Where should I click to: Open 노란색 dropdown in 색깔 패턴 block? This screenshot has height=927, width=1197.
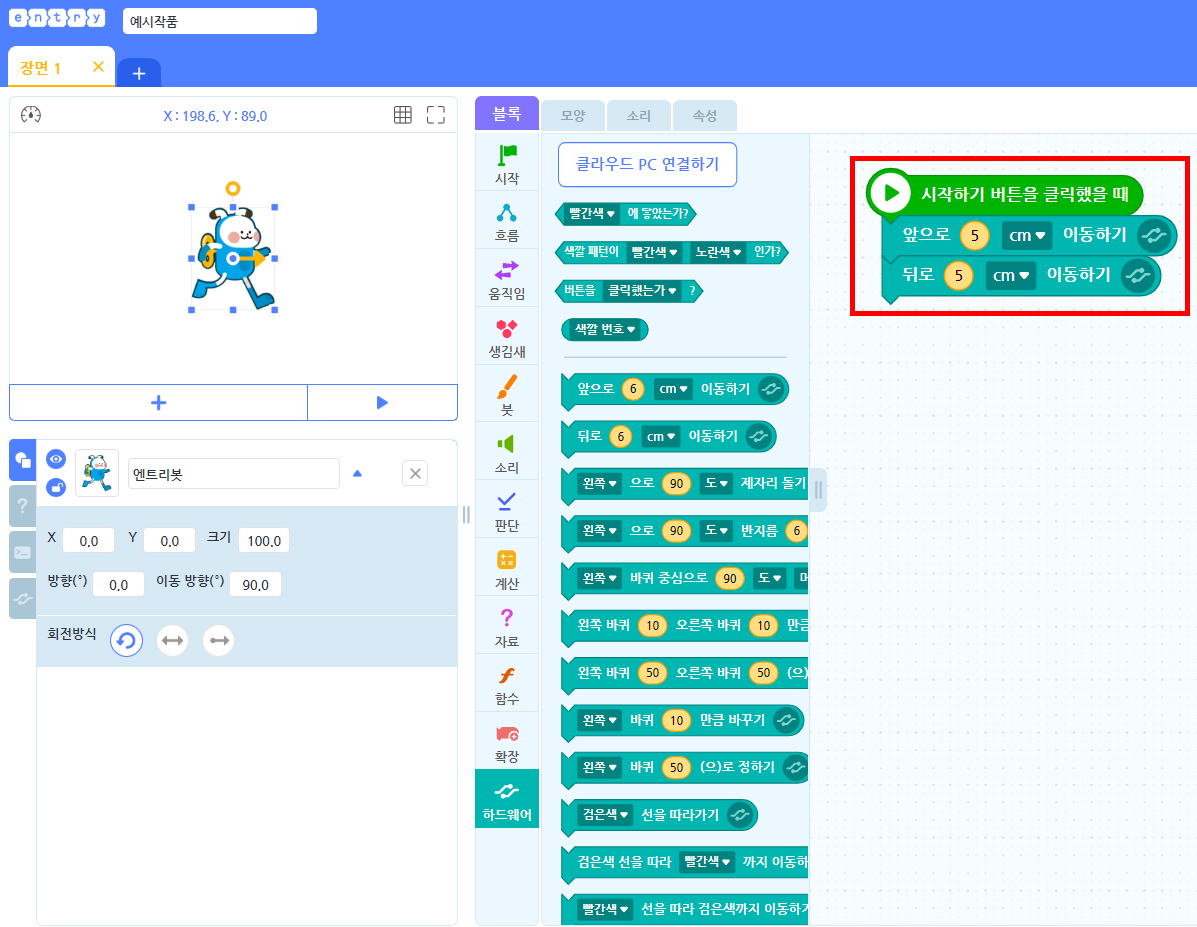click(718, 252)
